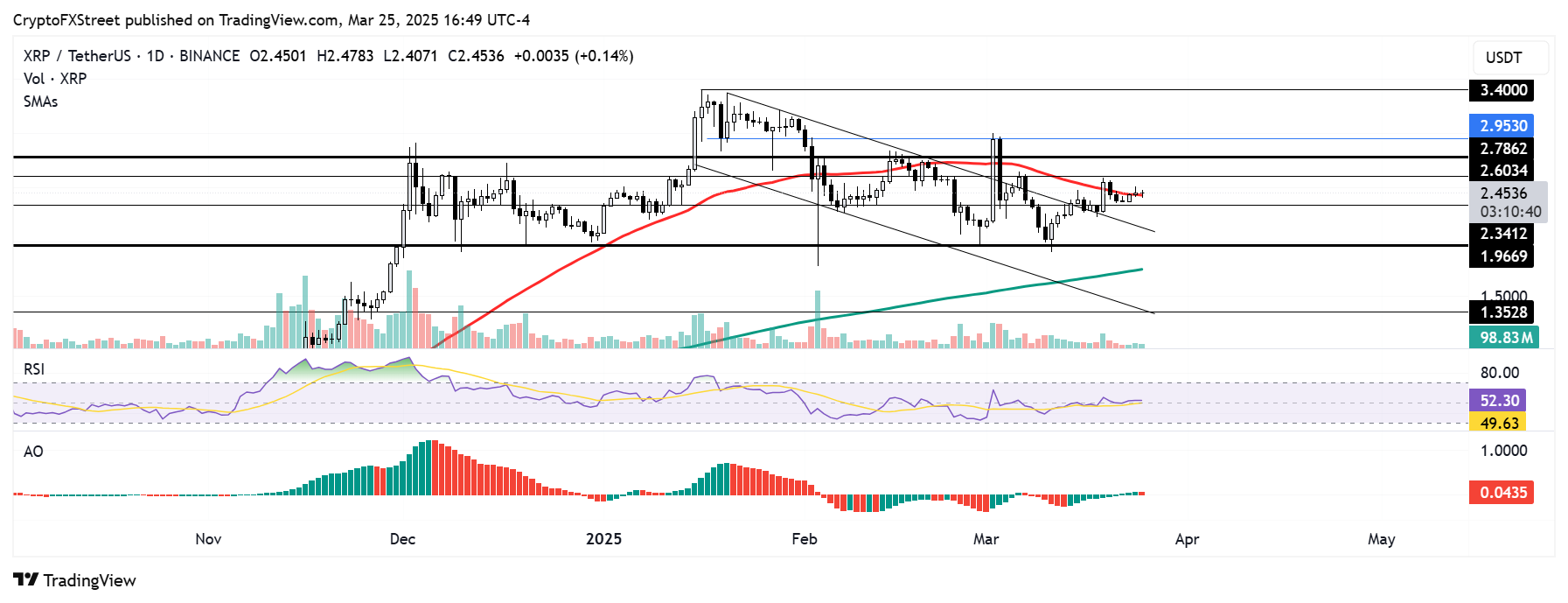Select the 1.3528 price level label
Image resolution: width=1568 pixels, height=603 pixels.
(x=1502, y=312)
